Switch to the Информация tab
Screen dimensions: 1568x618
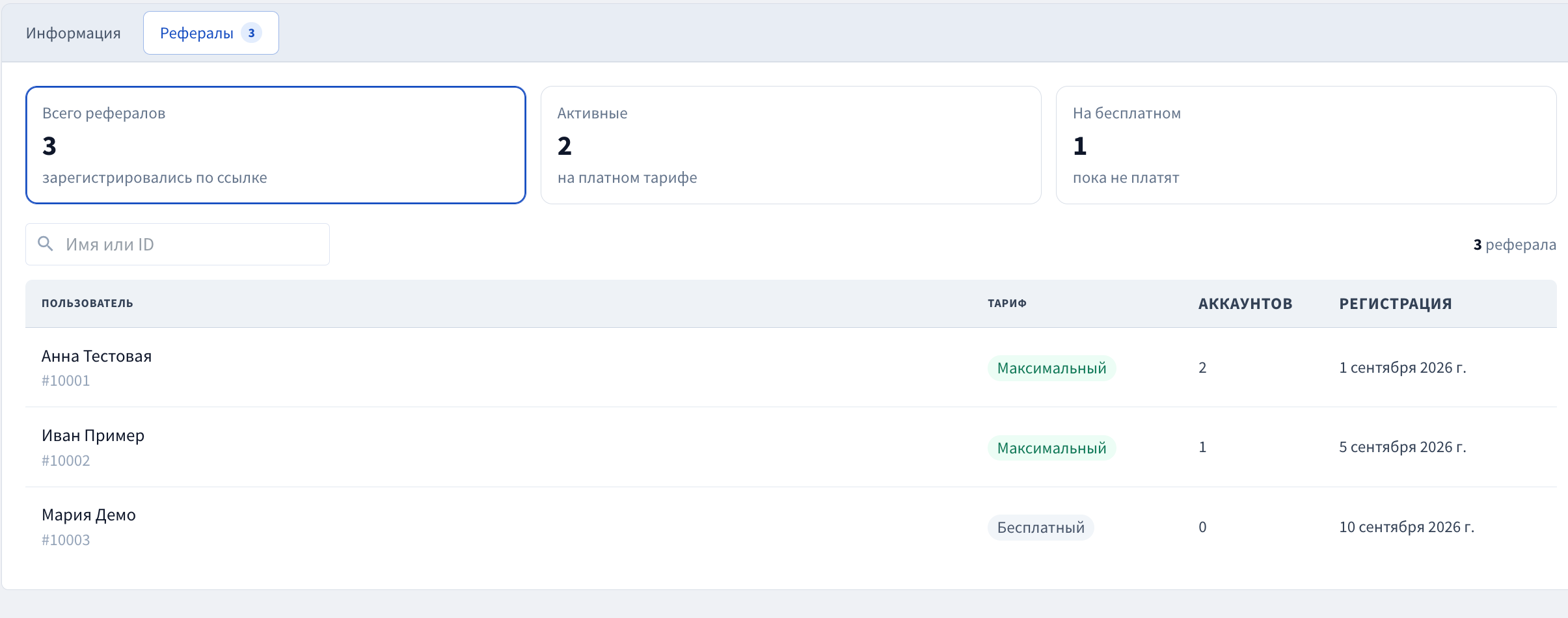pos(74,33)
